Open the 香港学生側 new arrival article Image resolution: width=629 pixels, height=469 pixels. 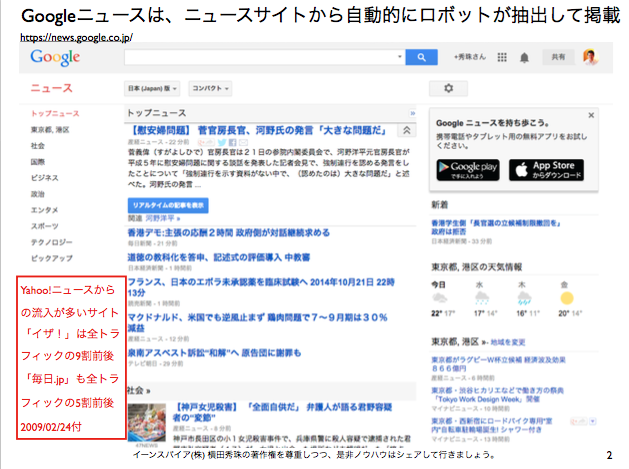click(496, 227)
